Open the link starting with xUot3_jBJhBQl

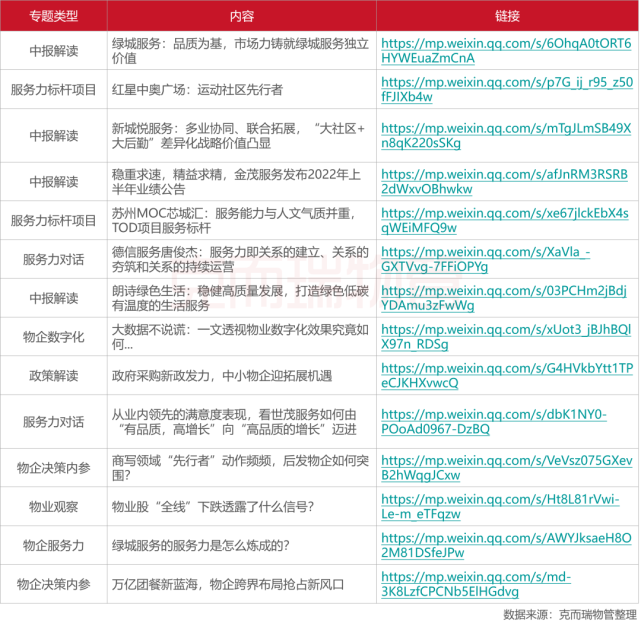coord(506,337)
